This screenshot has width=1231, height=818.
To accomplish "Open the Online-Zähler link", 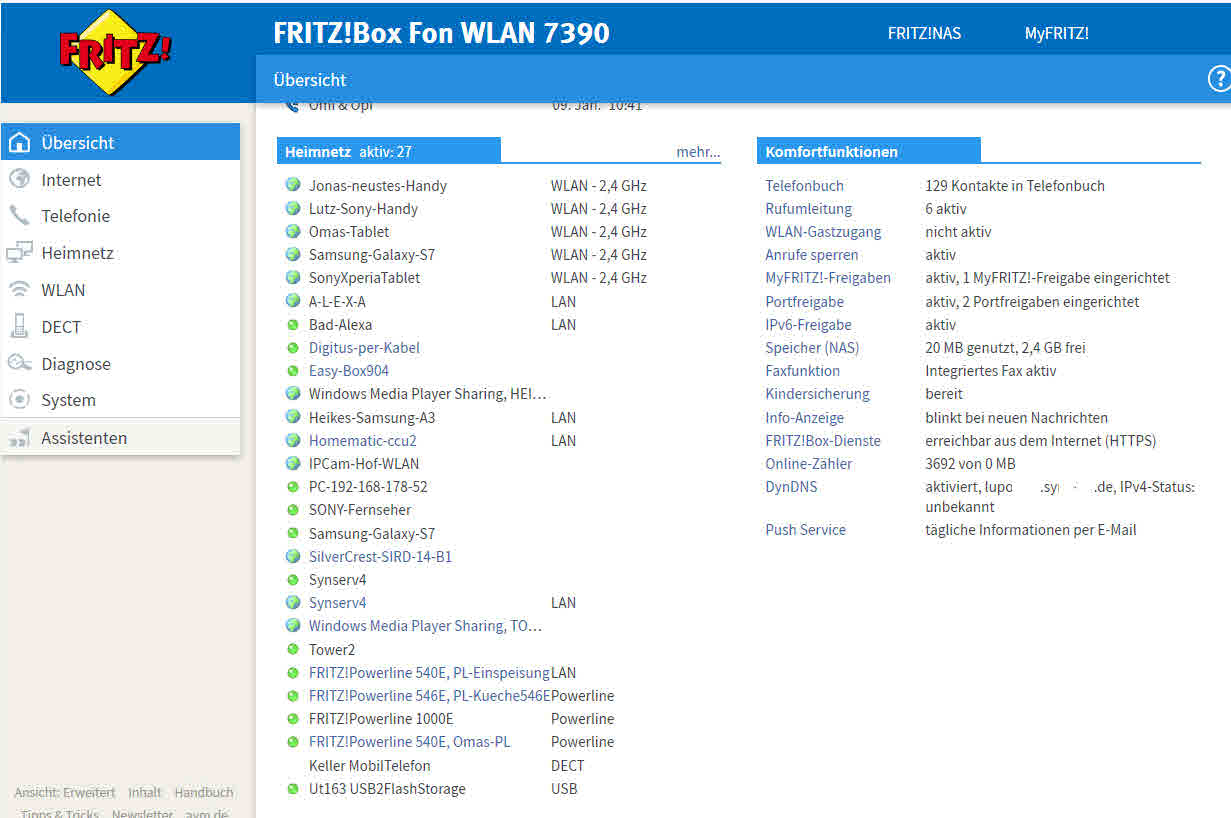I will [808, 464].
